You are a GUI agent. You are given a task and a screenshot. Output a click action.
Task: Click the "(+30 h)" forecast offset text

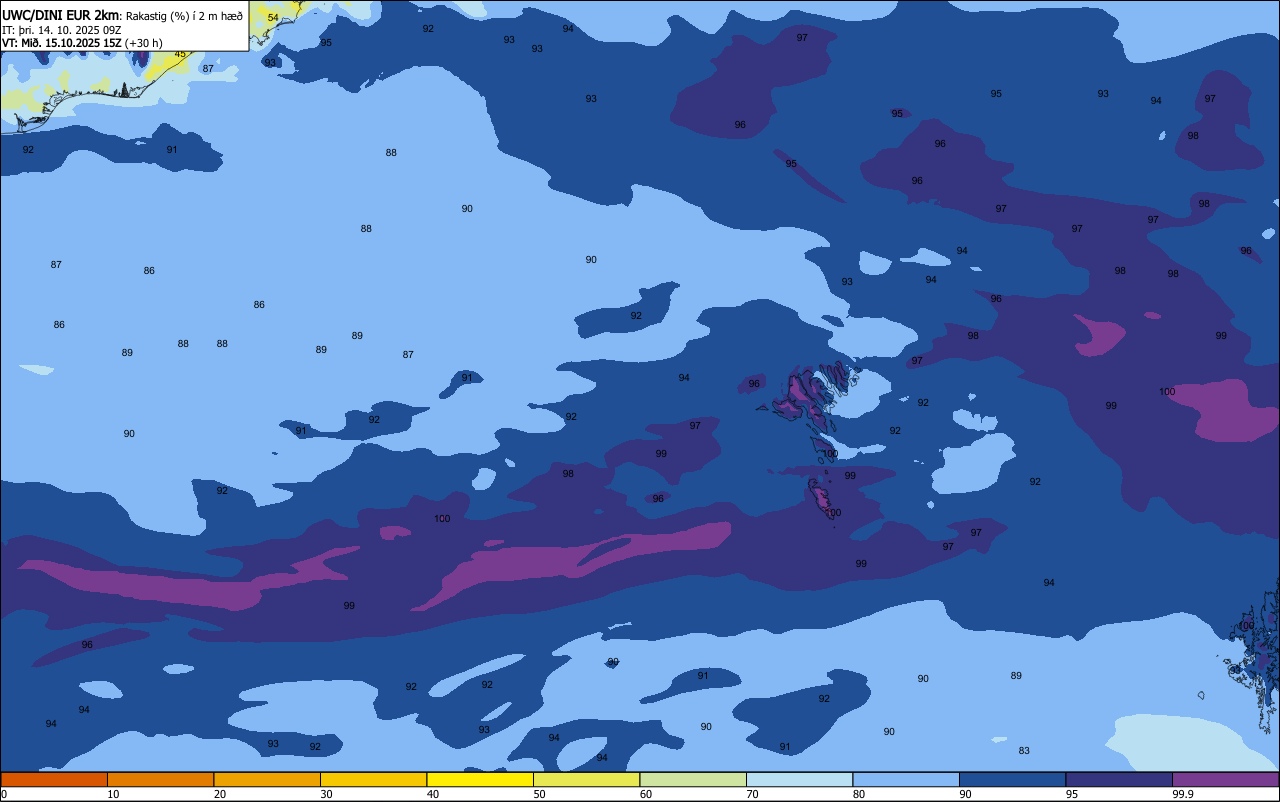(144, 43)
